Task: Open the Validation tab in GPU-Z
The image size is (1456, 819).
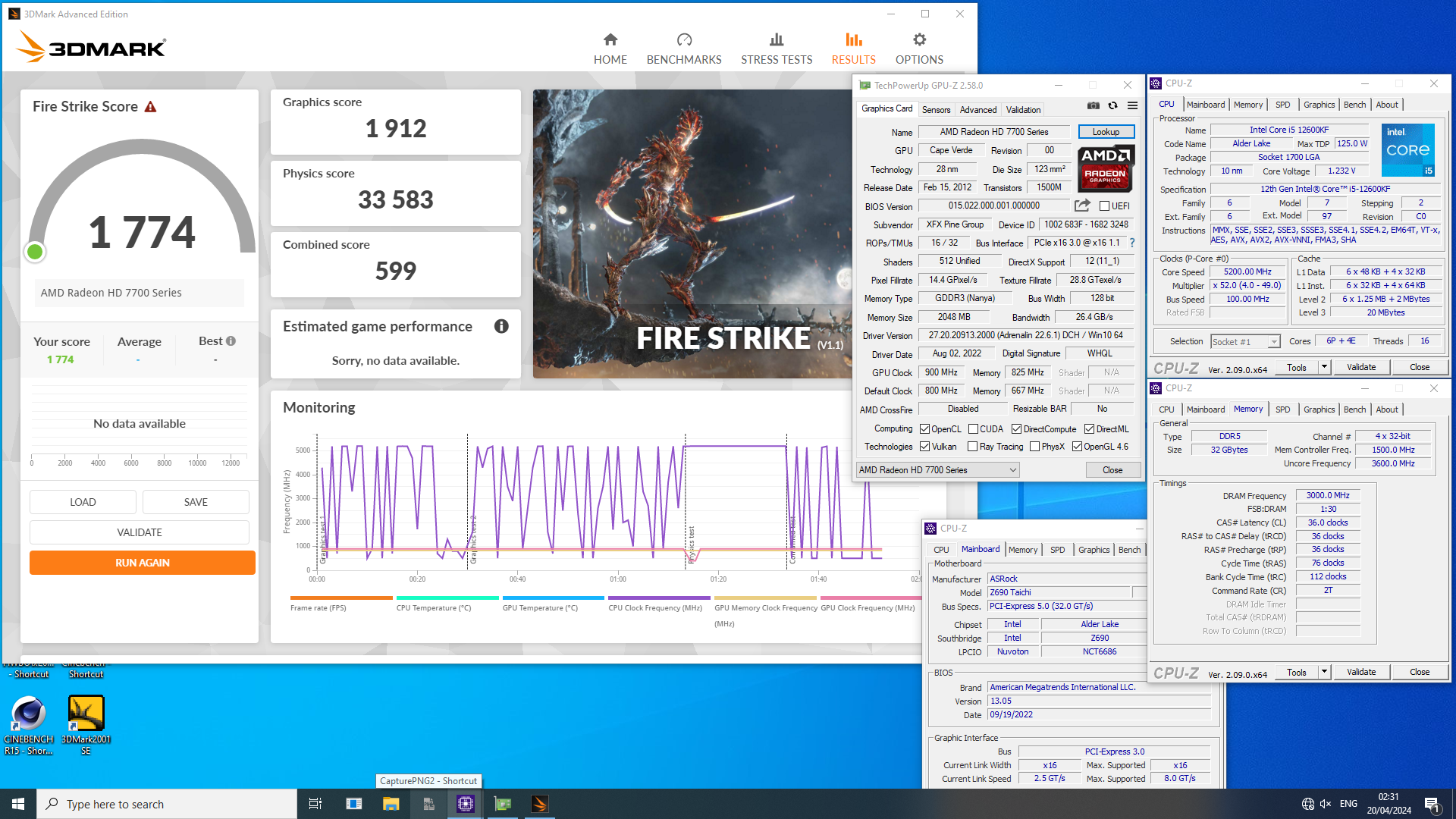Action: point(1023,110)
